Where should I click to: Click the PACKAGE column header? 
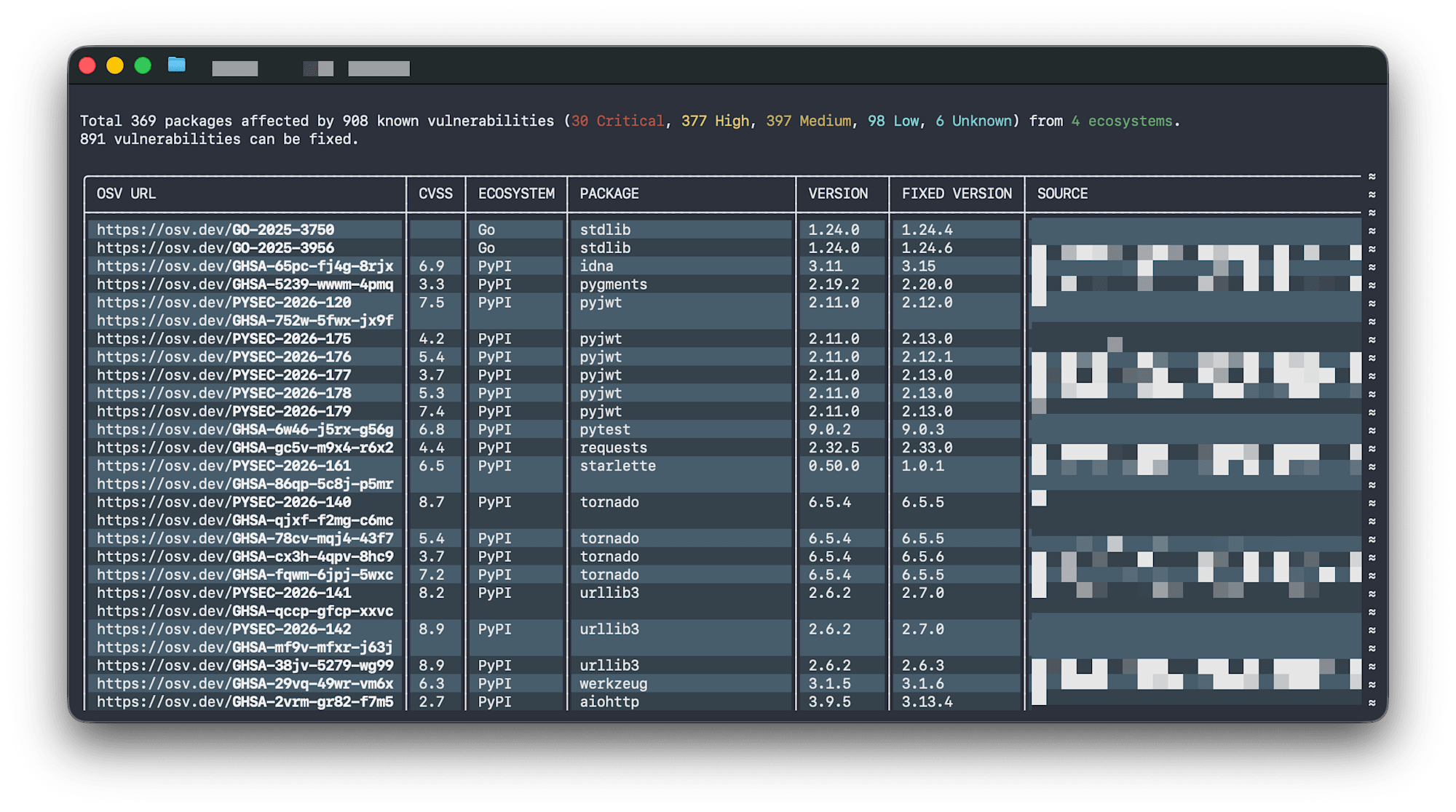click(x=609, y=194)
